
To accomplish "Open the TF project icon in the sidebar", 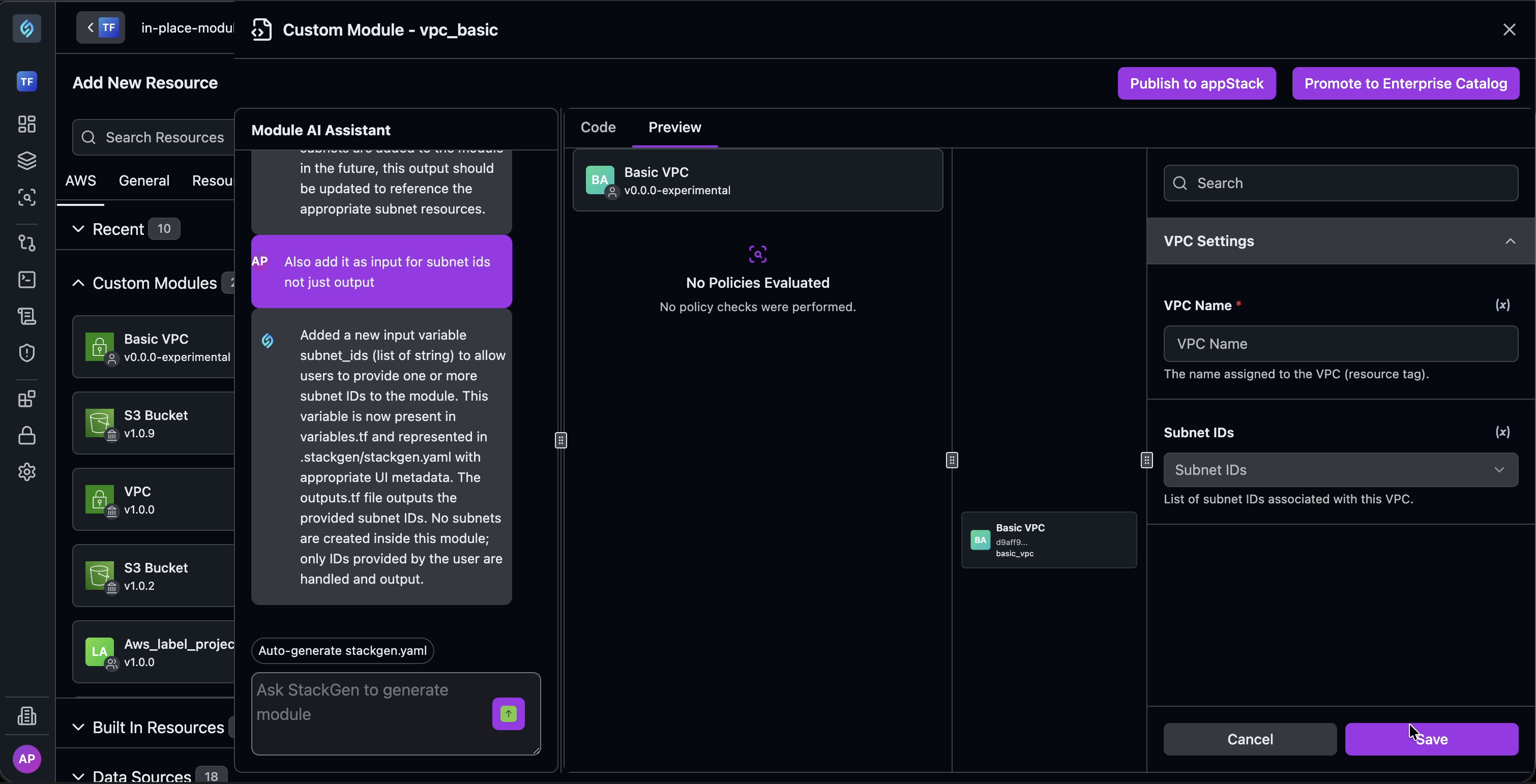I will [x=27, y=82].
